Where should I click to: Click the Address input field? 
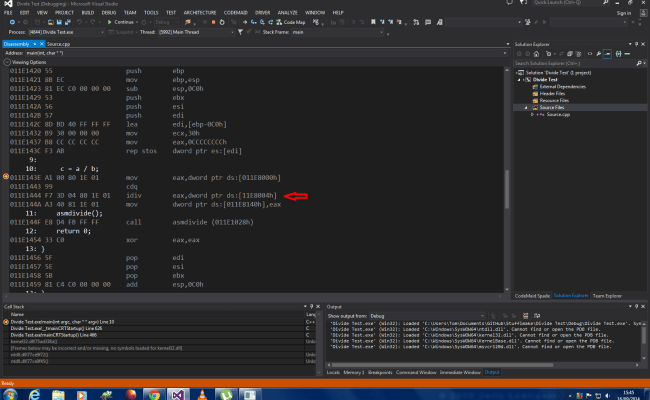click(x=264, y=53)
